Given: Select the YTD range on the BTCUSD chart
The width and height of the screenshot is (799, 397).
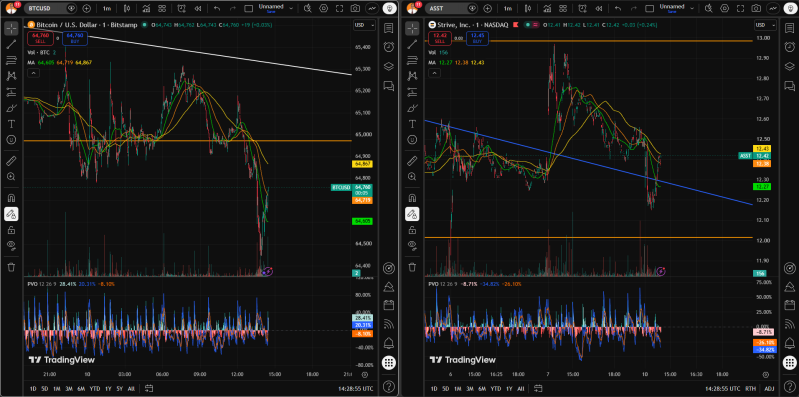Looking at the screenshot, I should [95, 388].
